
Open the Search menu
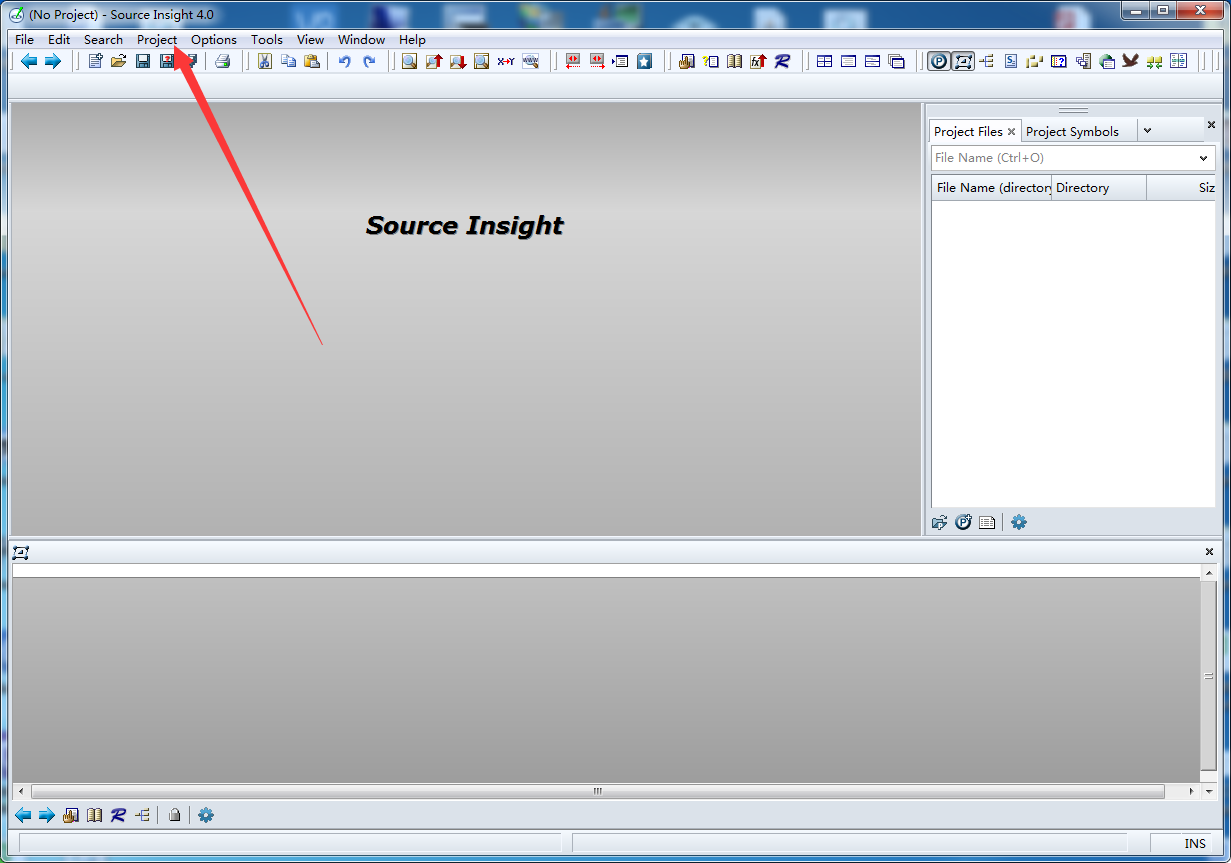(103, 40)
